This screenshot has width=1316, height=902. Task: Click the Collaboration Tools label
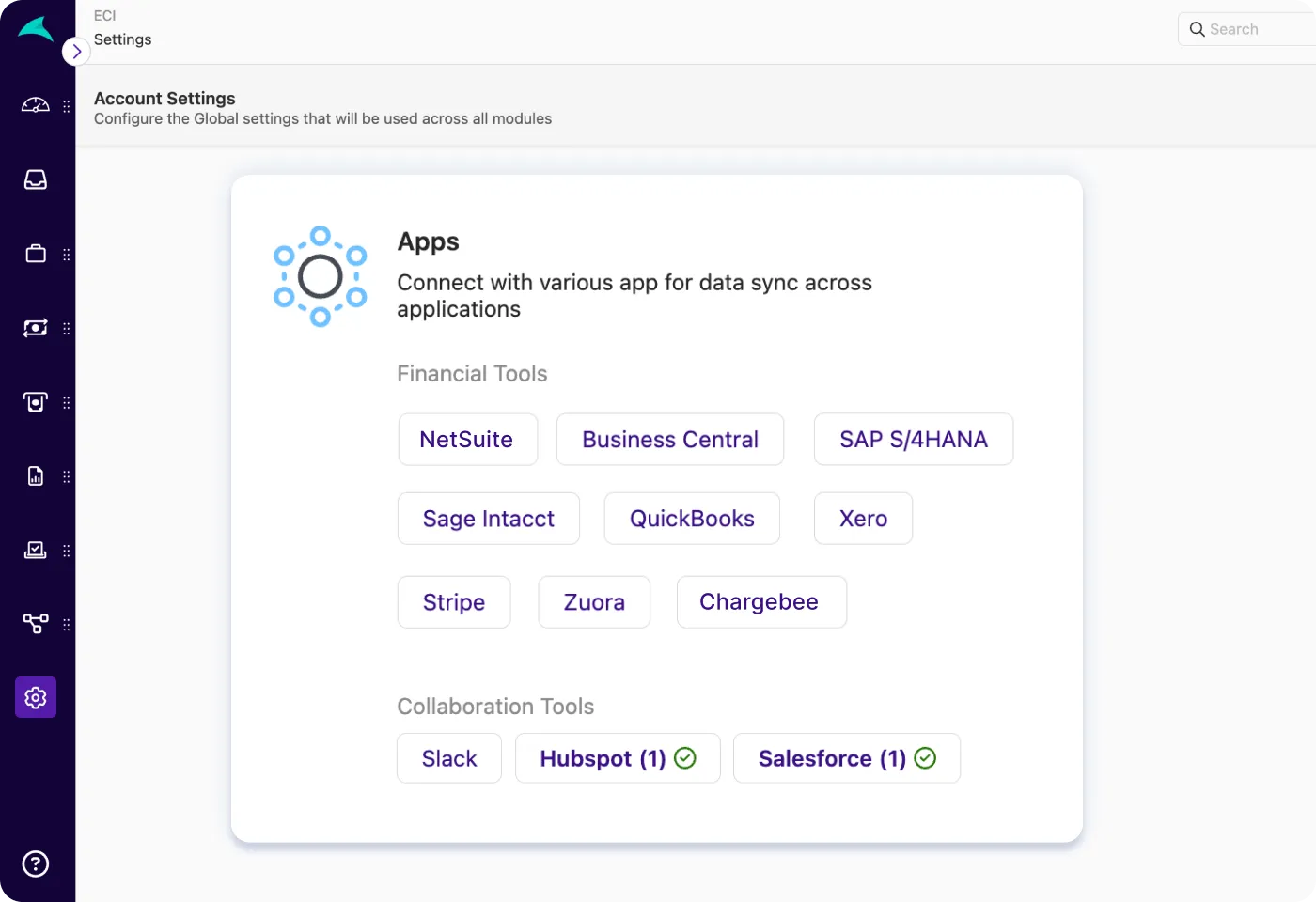[495, 707]
